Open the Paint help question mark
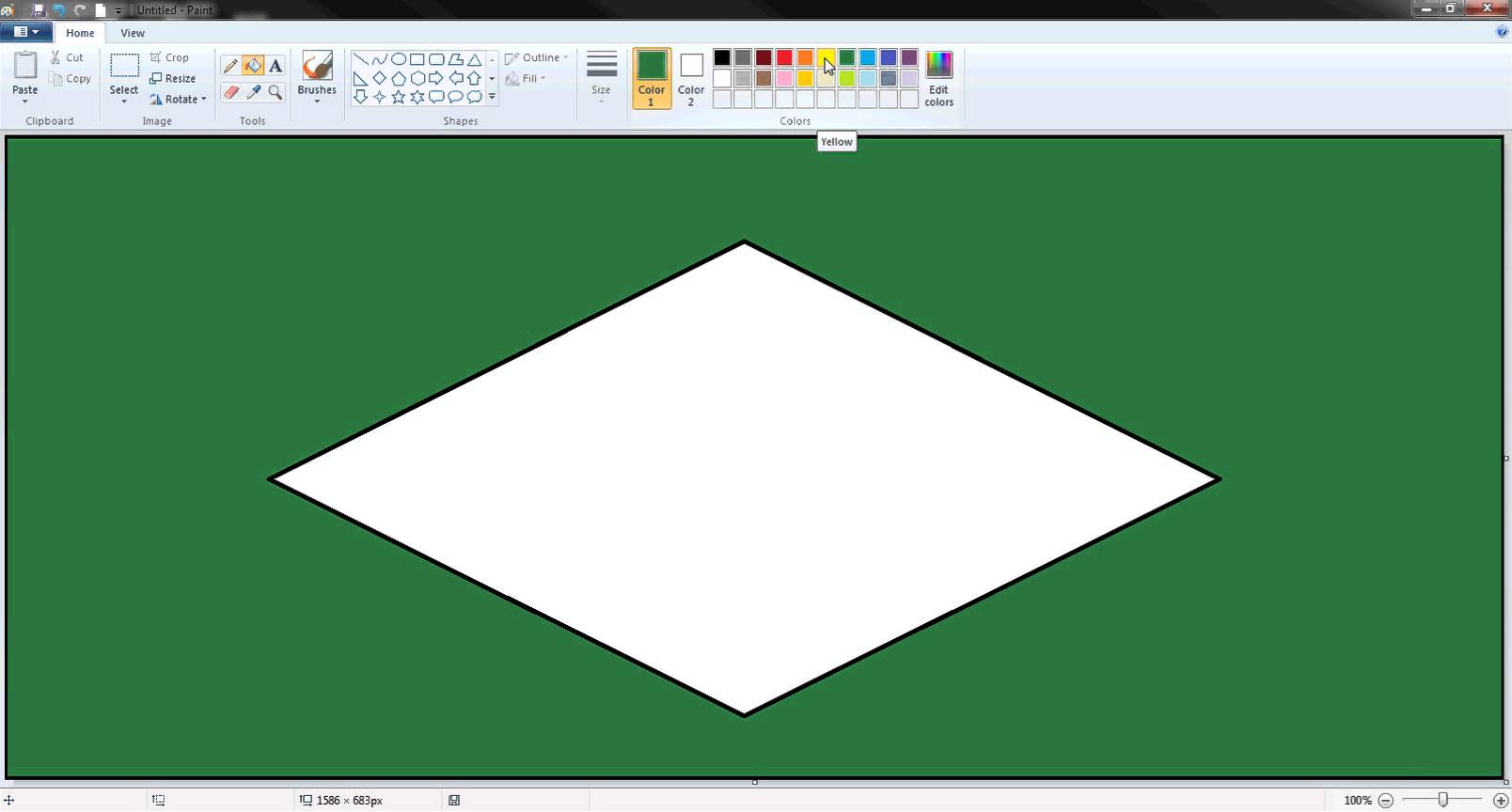Image resolution: width=1512 pixels, height=812 pixels. pyautogui.click(x=1502, y=32)
